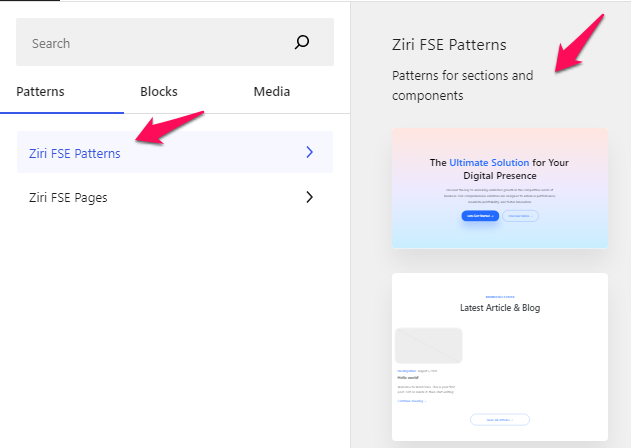The height and width of the screenshot is (448, 631).
Task: Insert the Ultimate Solution hero pattern
Action: pos(500,188)
